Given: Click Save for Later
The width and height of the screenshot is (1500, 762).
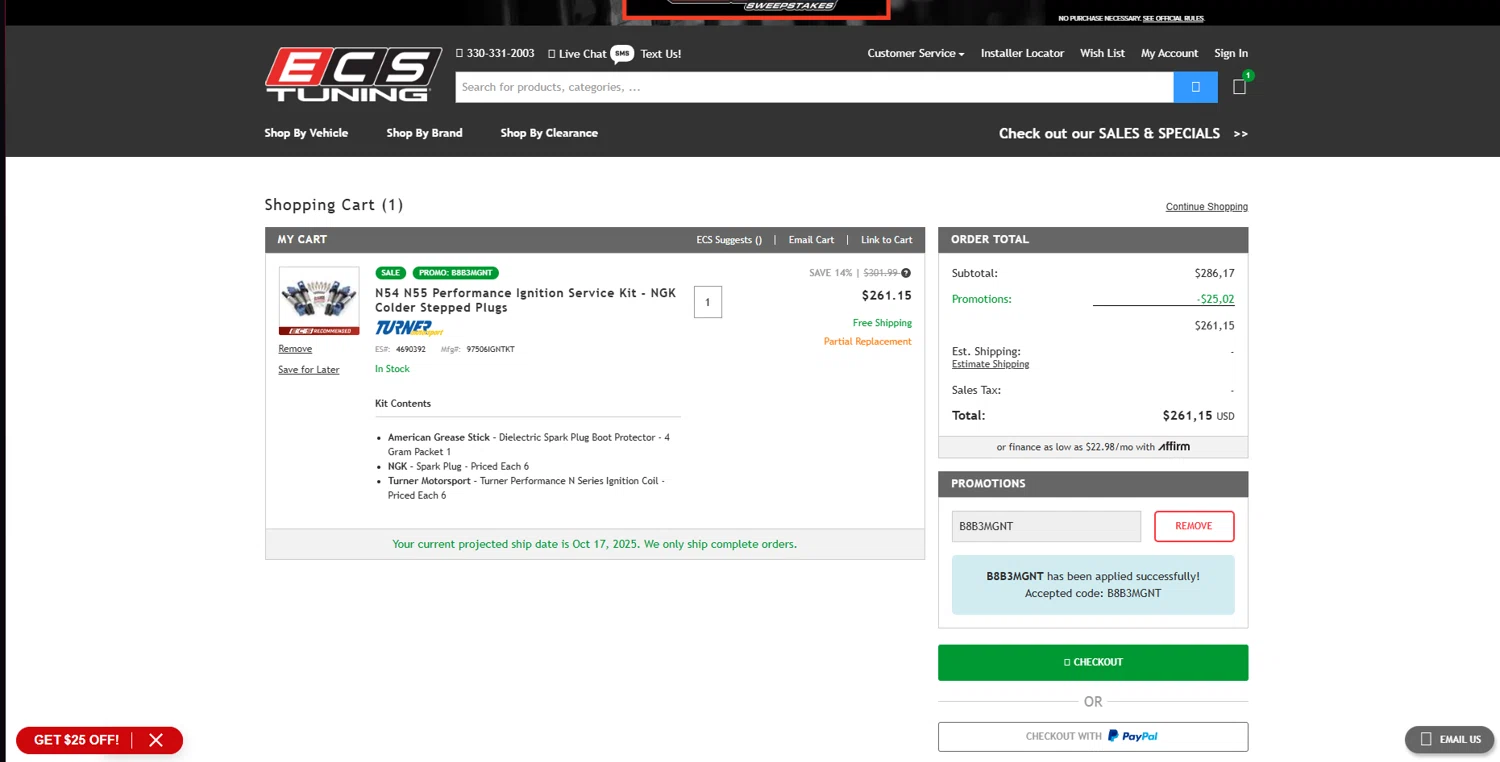Looking at the screenshot, I should pyautogui.click(x=308, y=370).
